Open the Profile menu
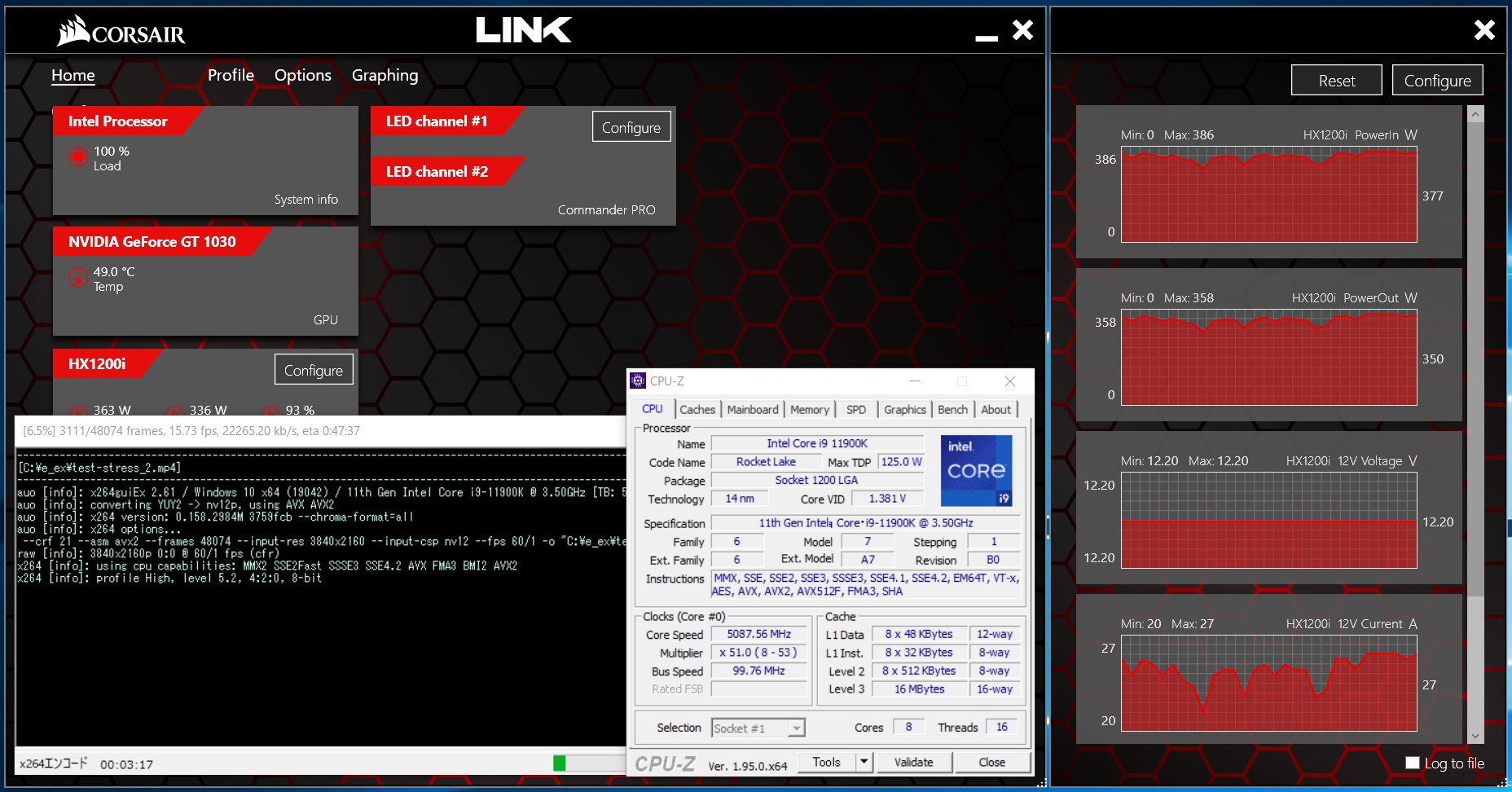This screenshot has height=792, width=1512. [231, 75]
